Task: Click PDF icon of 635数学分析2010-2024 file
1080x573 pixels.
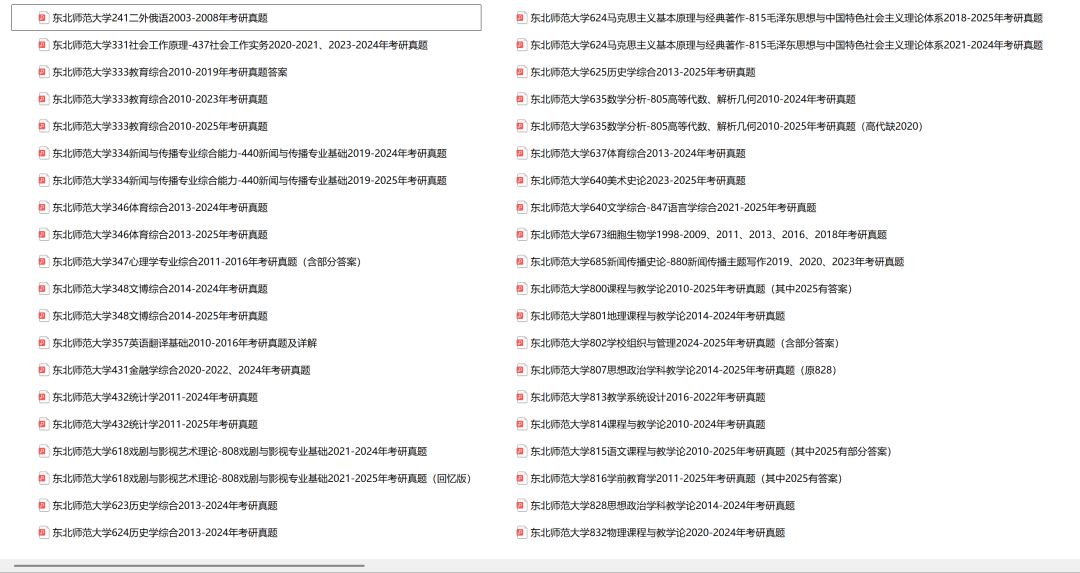Action: [521, 99]
